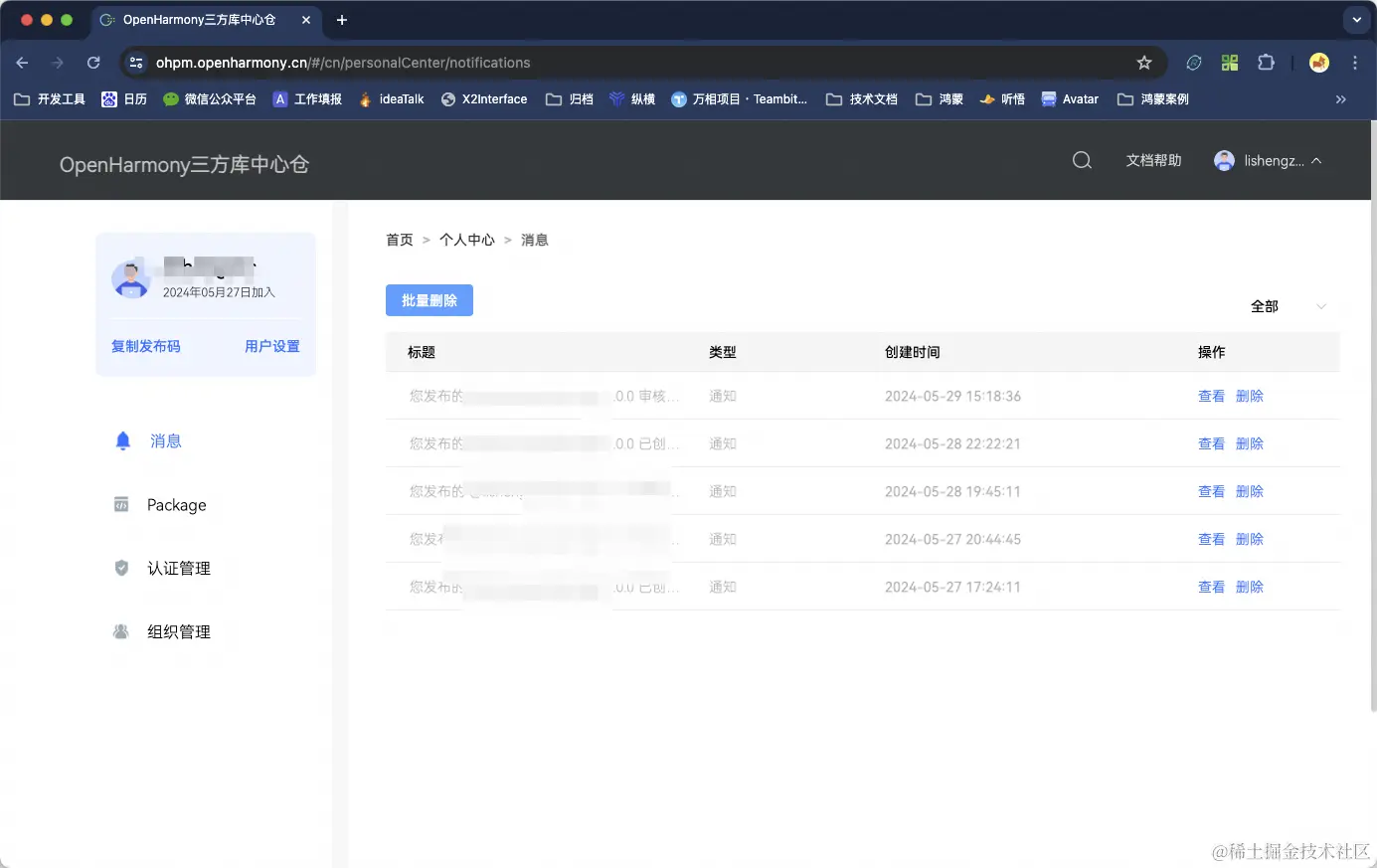
Task: Open the ideaTalk bookmark
Action: tap(392, 99)
